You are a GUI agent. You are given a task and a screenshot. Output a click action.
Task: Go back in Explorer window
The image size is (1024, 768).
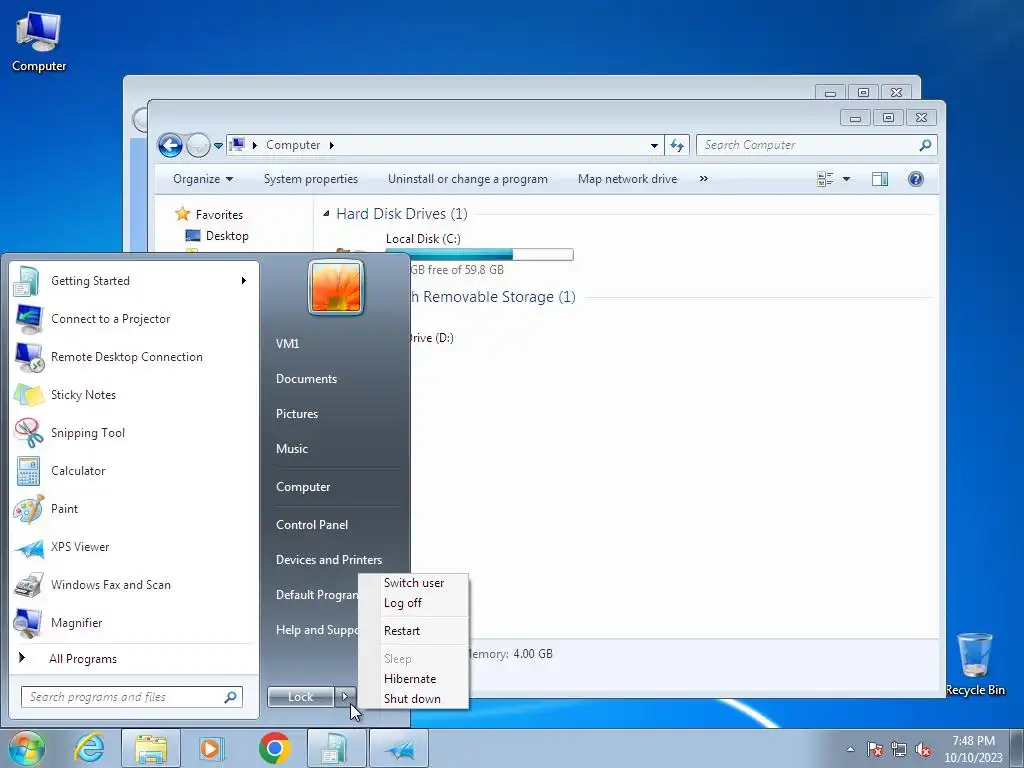[170, 145]
